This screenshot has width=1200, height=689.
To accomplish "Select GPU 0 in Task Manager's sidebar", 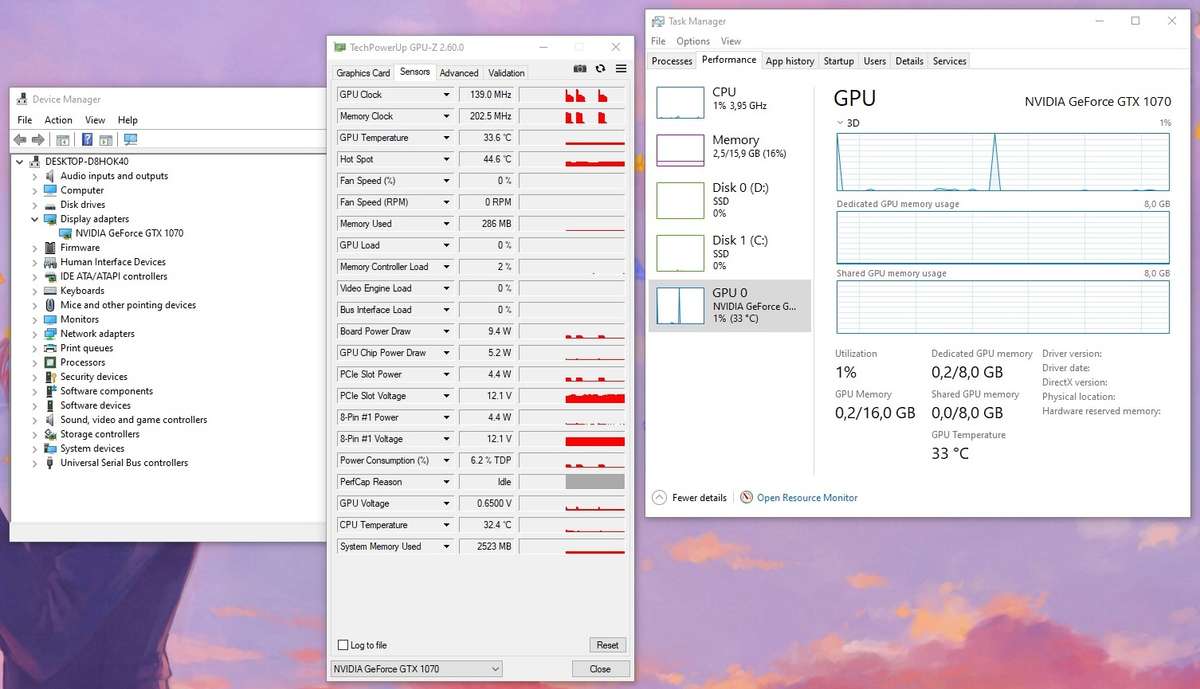I will pyautogui.click(x=729, y=301).
